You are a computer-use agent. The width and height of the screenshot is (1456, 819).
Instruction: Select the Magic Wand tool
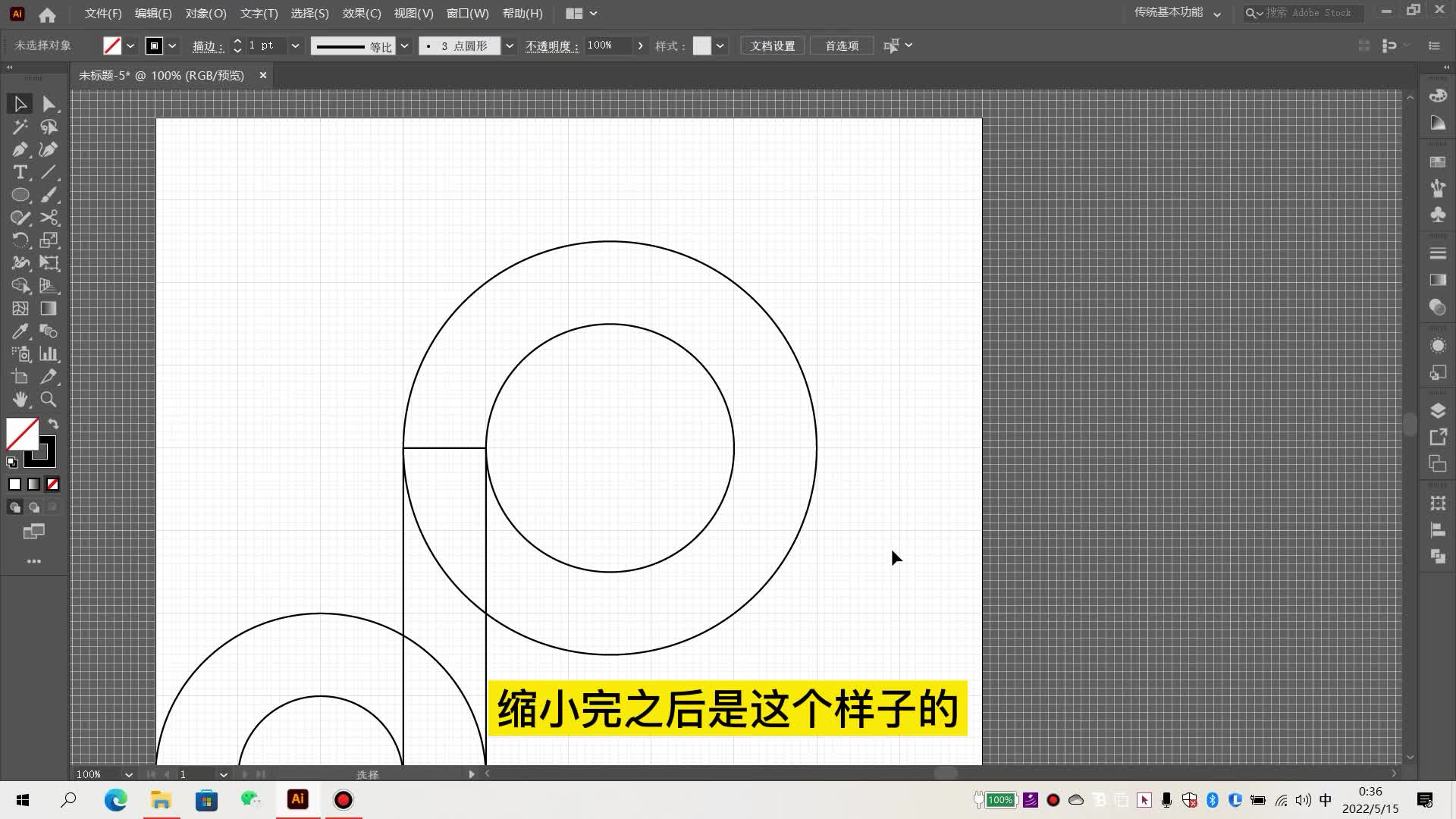(x=20, y=127)
